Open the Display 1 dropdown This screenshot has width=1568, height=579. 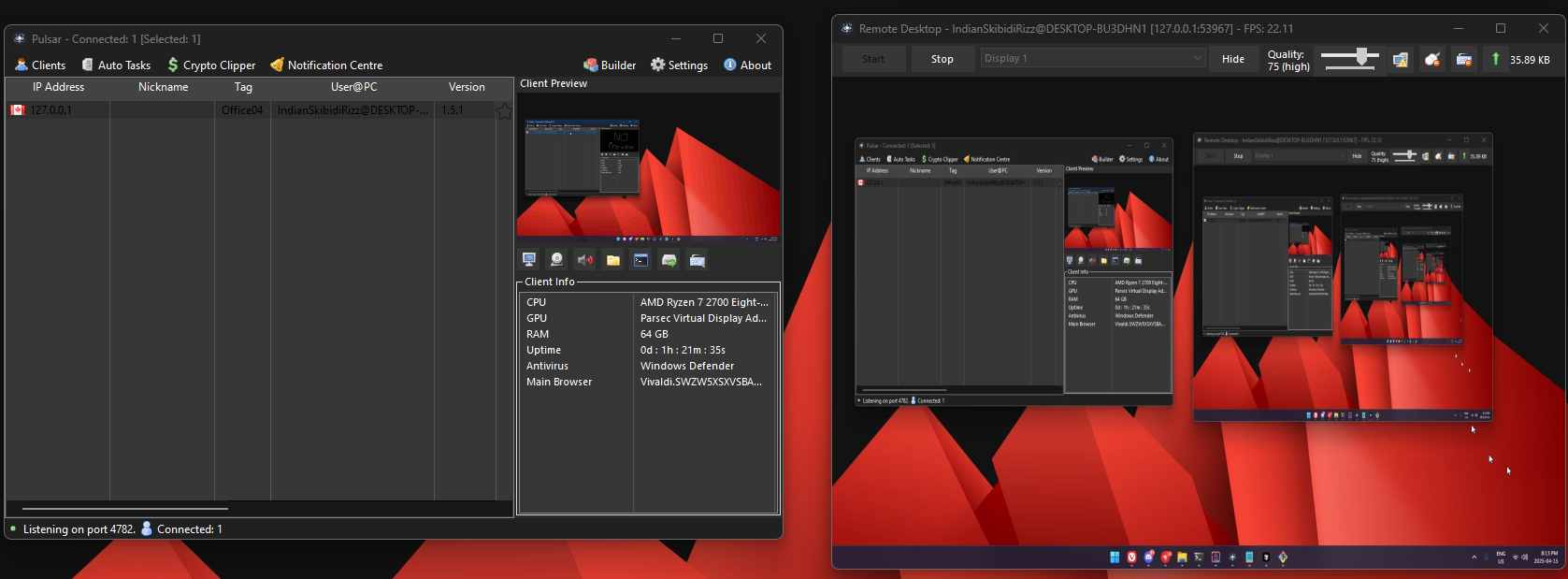click(1093, 58)
